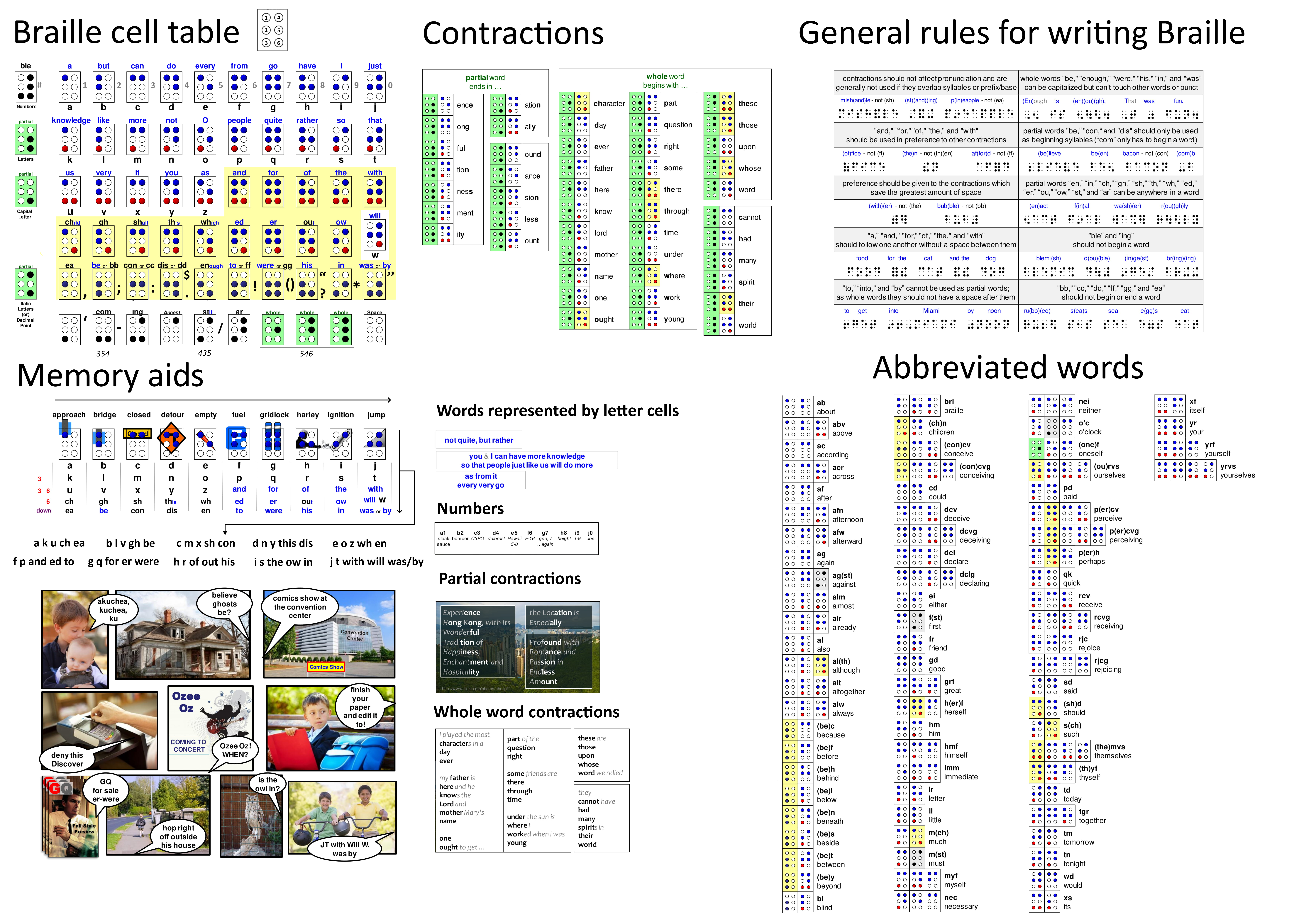The width and height of the screenshot is (1294, 924).
Task: Click the yellow 'closed' sign icon
Action: pyautogui.click(x=137, y=434)
